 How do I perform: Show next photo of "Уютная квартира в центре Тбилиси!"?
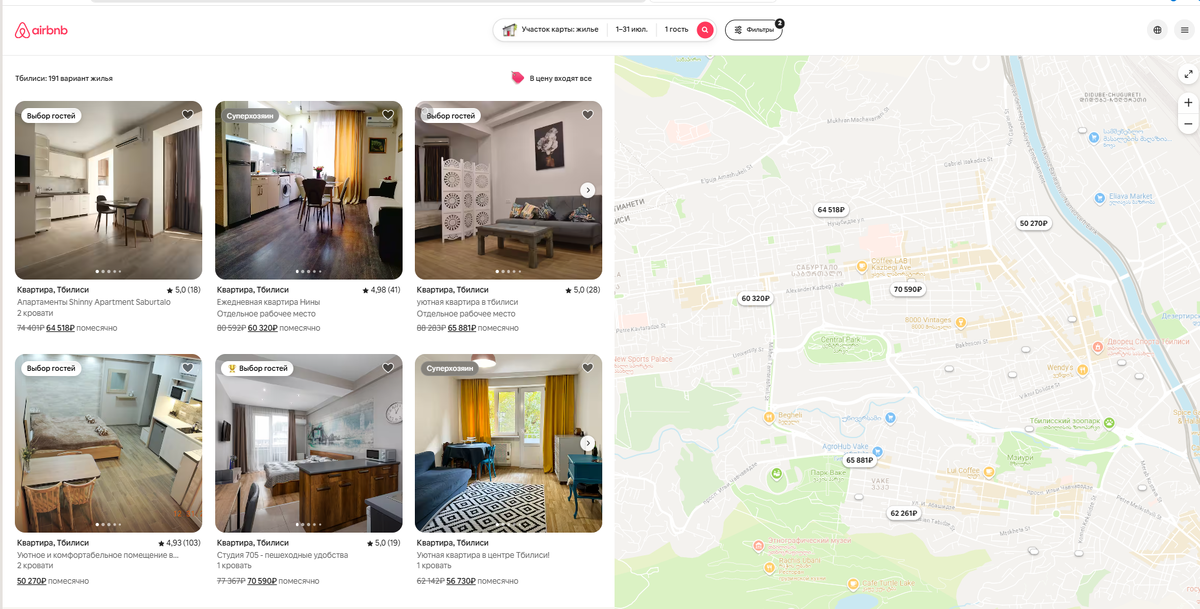(x=588, y=443)
